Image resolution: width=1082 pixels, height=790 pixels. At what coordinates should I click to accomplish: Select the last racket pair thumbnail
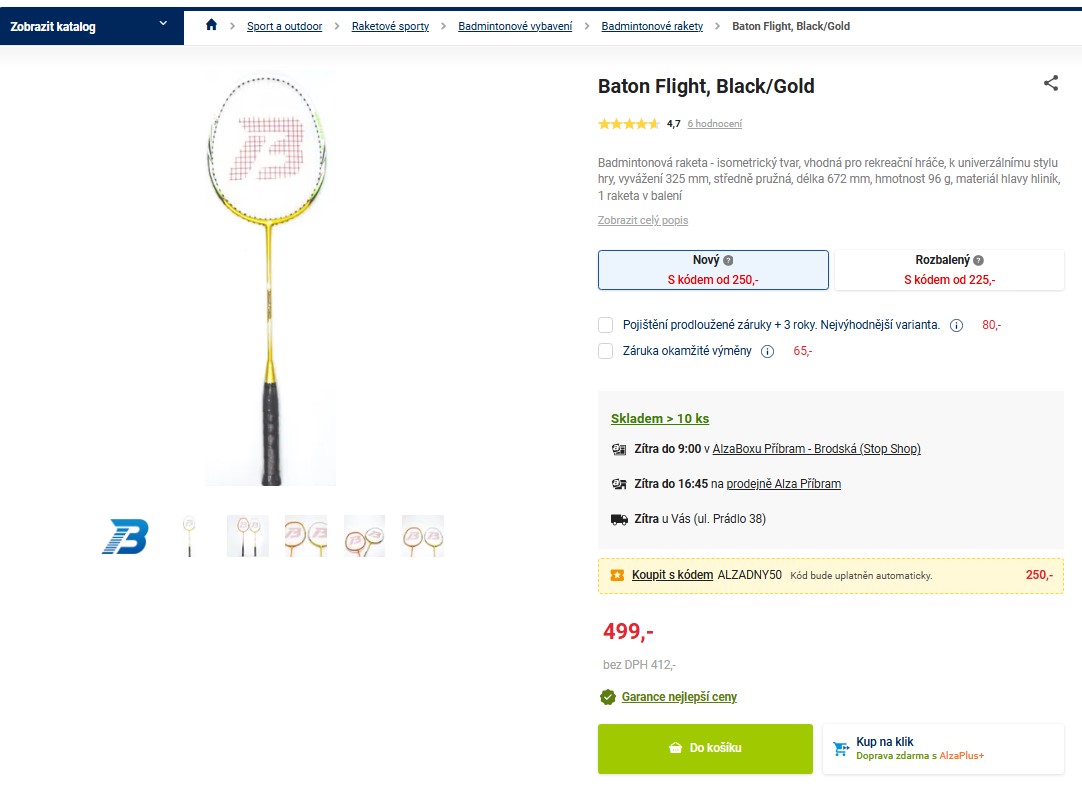(x=423, y=536)
